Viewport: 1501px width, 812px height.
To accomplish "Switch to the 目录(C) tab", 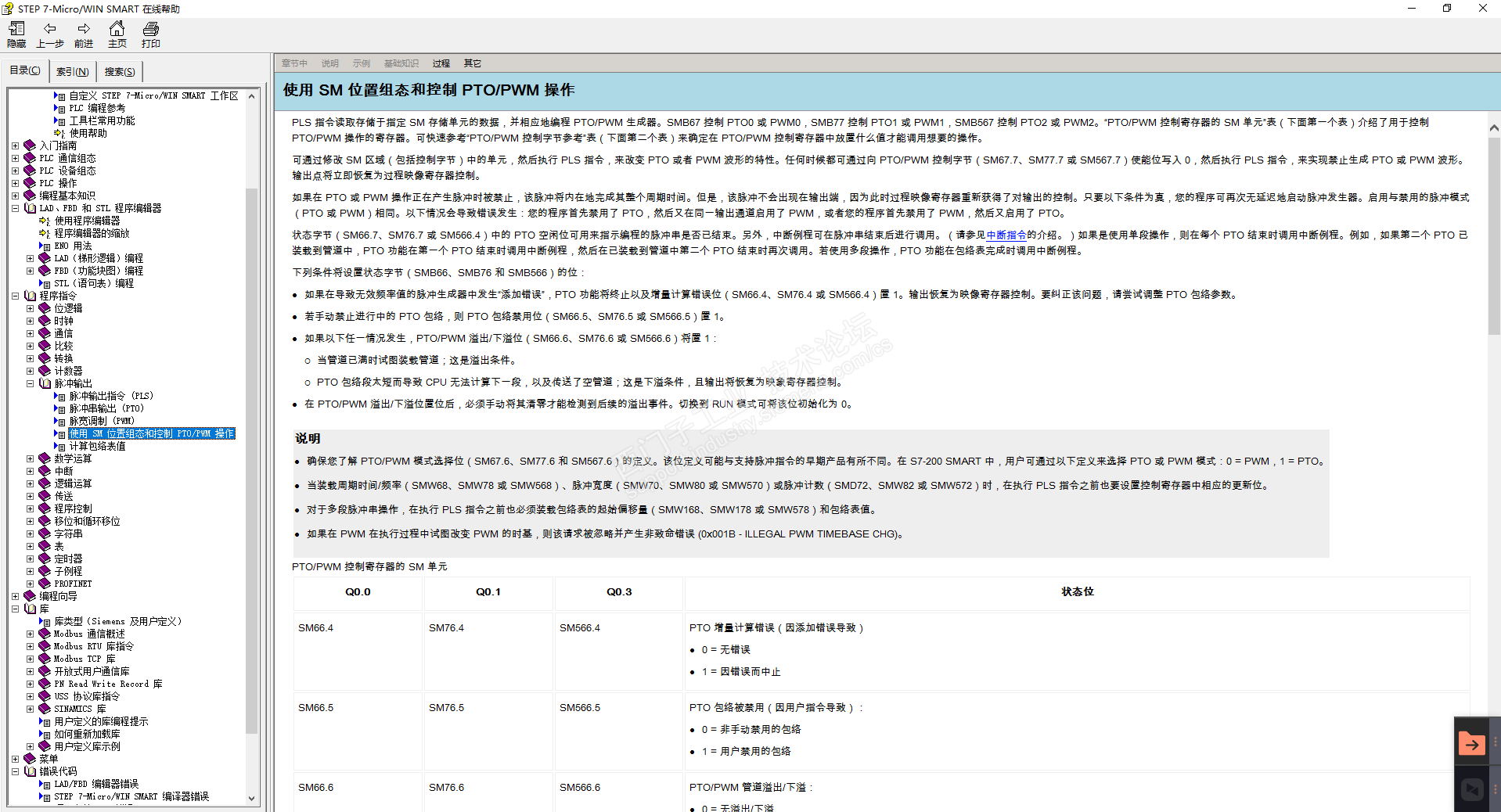I will [25, 70].
